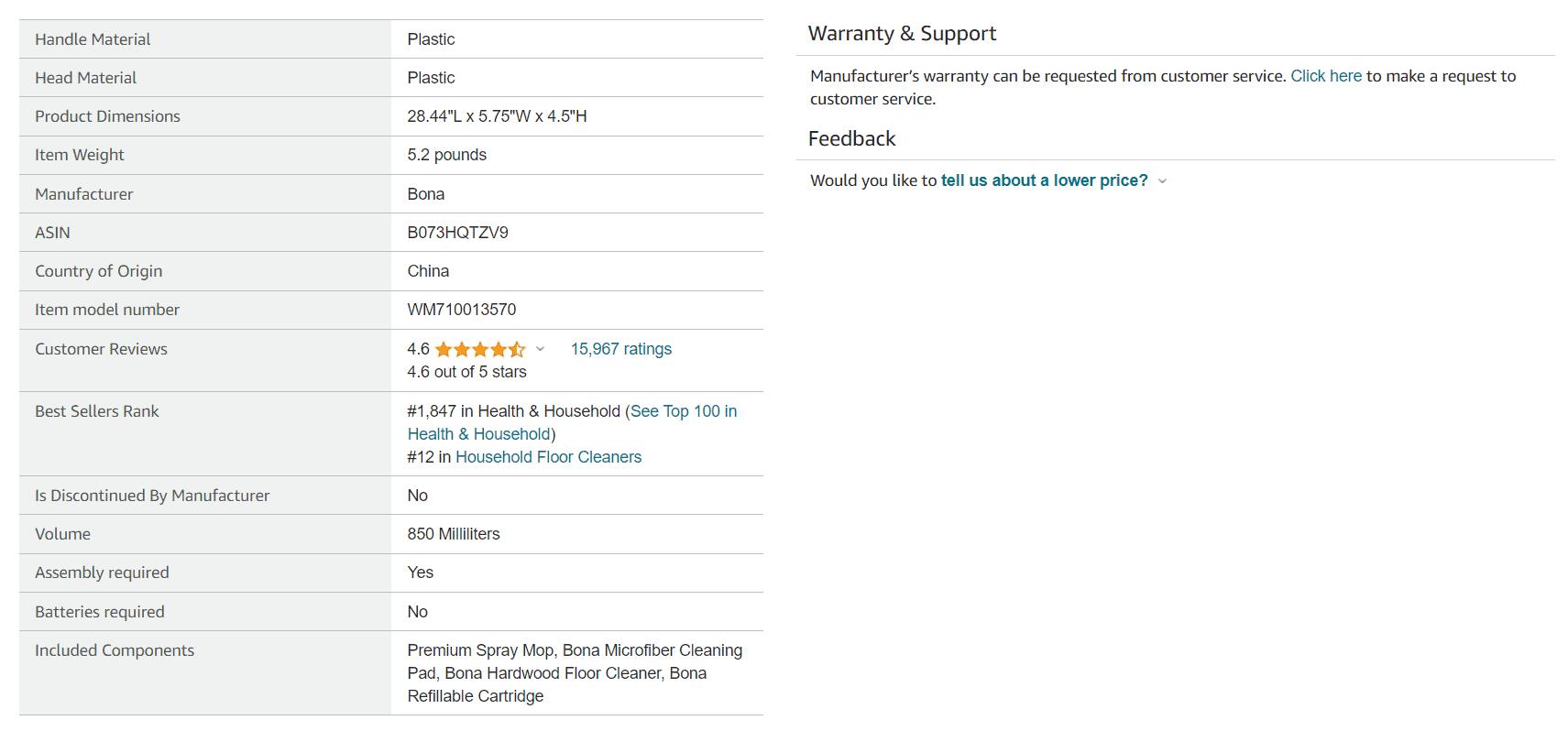Click the 850 Milliliters volume value
Screen dimensions: 1568x731
point(453,534)
